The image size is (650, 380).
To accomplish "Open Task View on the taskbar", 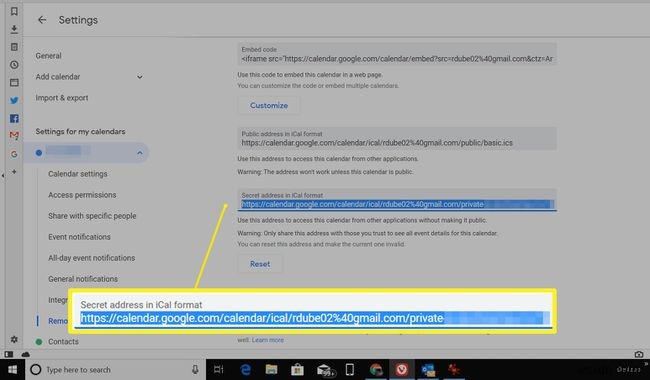I will click(218, 370).
